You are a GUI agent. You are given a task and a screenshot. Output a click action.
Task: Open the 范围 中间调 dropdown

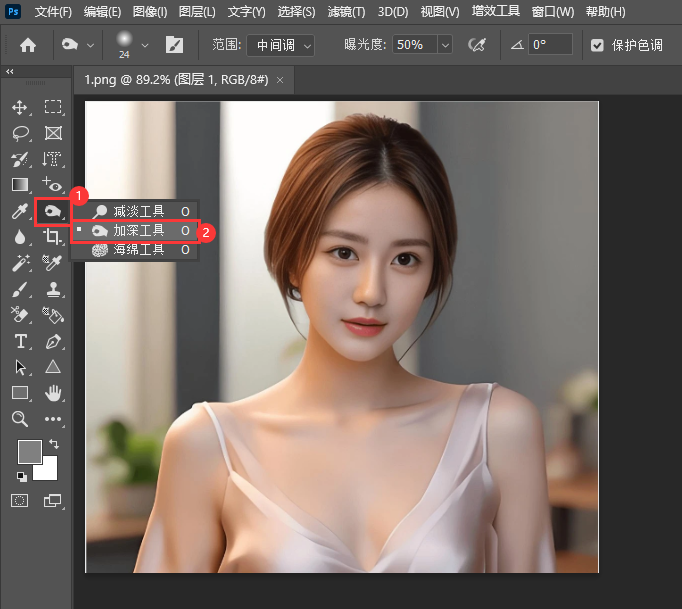[x=280, y=45]
